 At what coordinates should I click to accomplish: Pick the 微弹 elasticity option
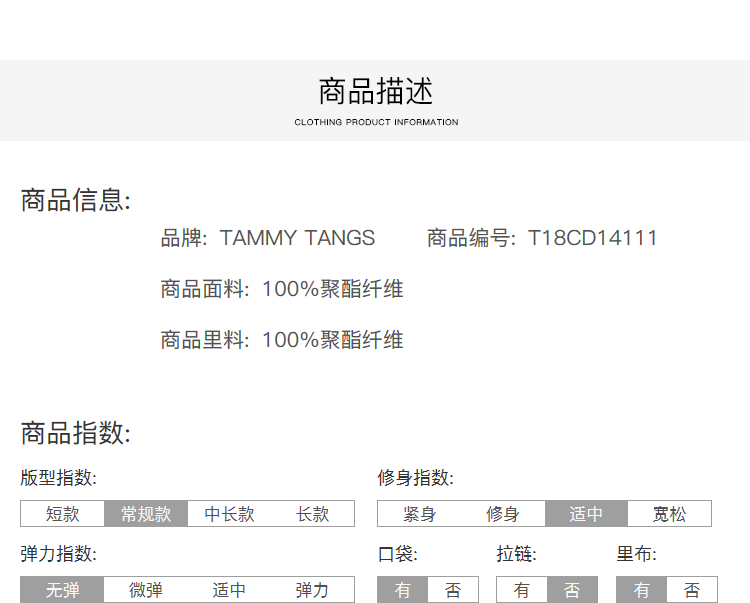pos(146,590)
